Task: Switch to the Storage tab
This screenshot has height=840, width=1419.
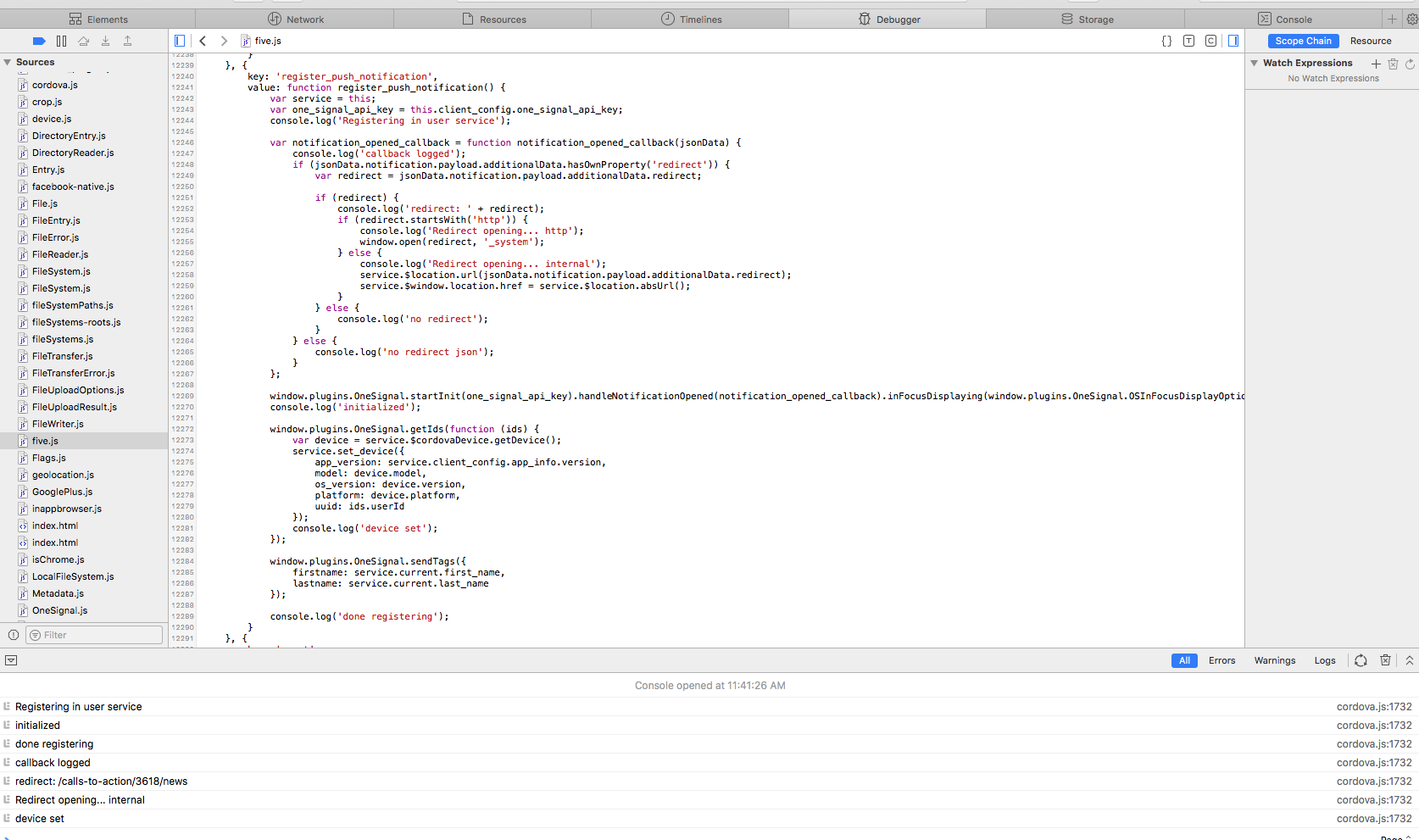Action: 1086,19
